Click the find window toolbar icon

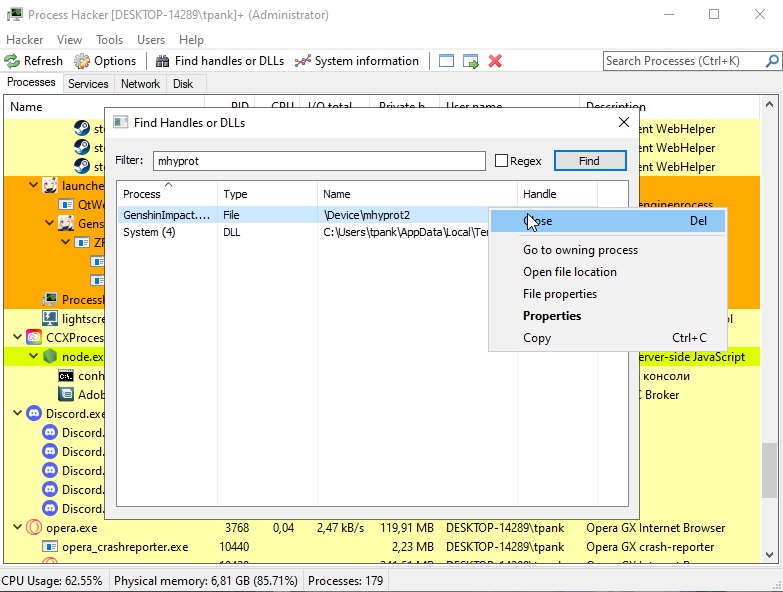tap(446, 61)
